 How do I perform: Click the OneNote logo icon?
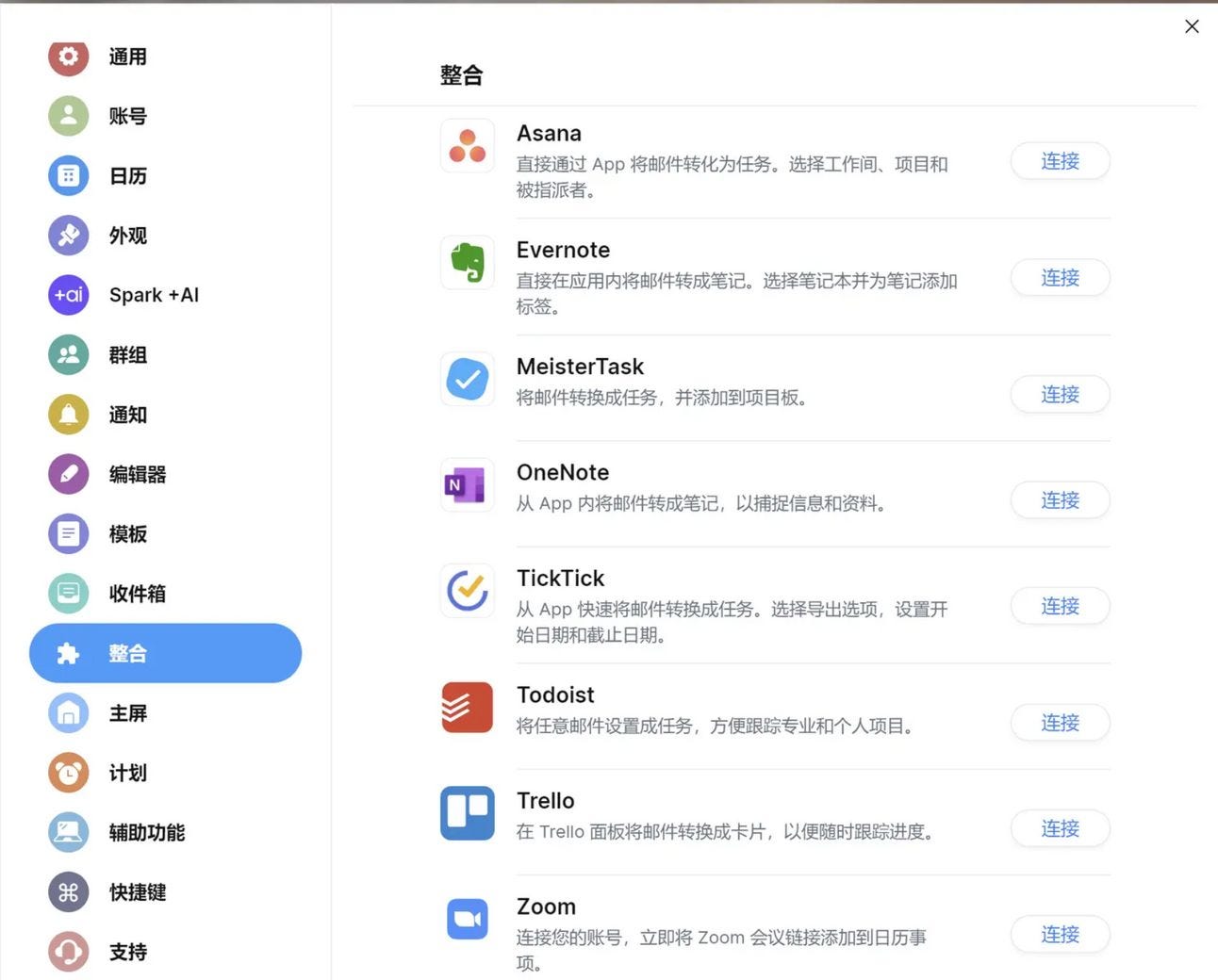pos(468,485)
